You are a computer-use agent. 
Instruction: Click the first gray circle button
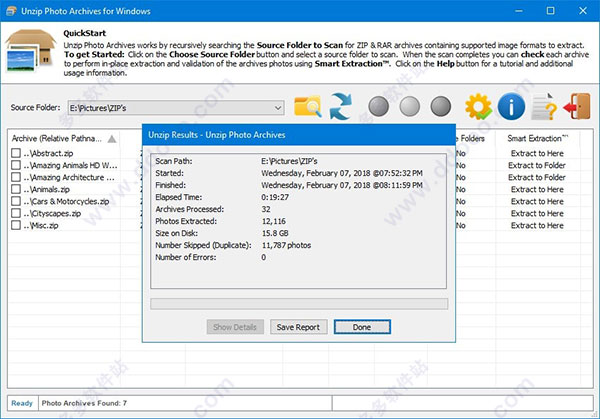tap(378, 106)
